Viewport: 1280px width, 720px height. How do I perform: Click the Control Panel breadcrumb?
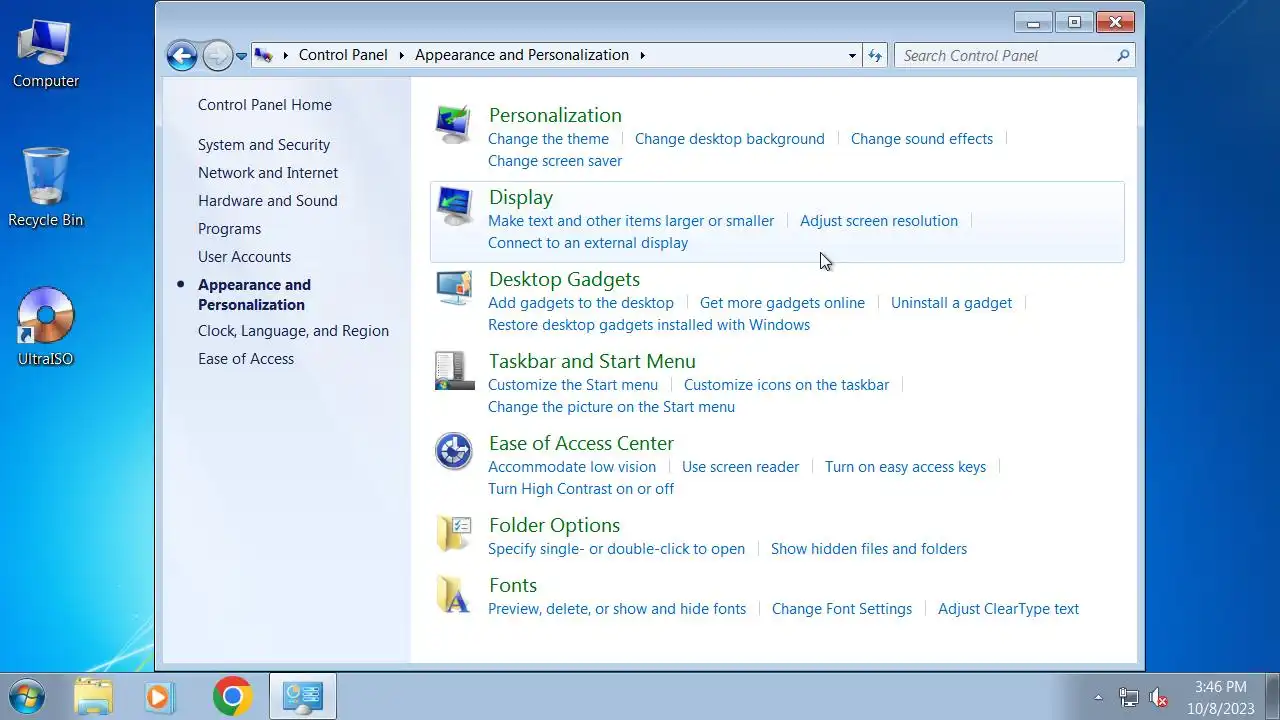point(343,55)
